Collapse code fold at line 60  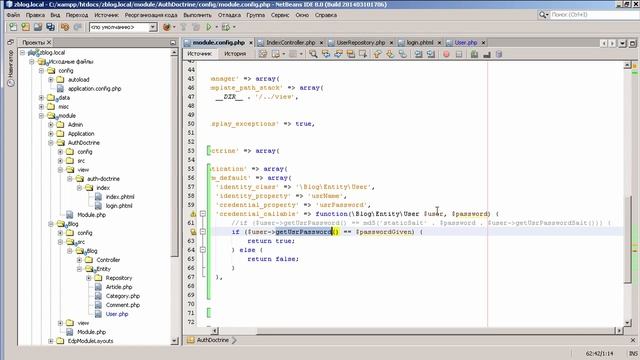tap(203, 214)
